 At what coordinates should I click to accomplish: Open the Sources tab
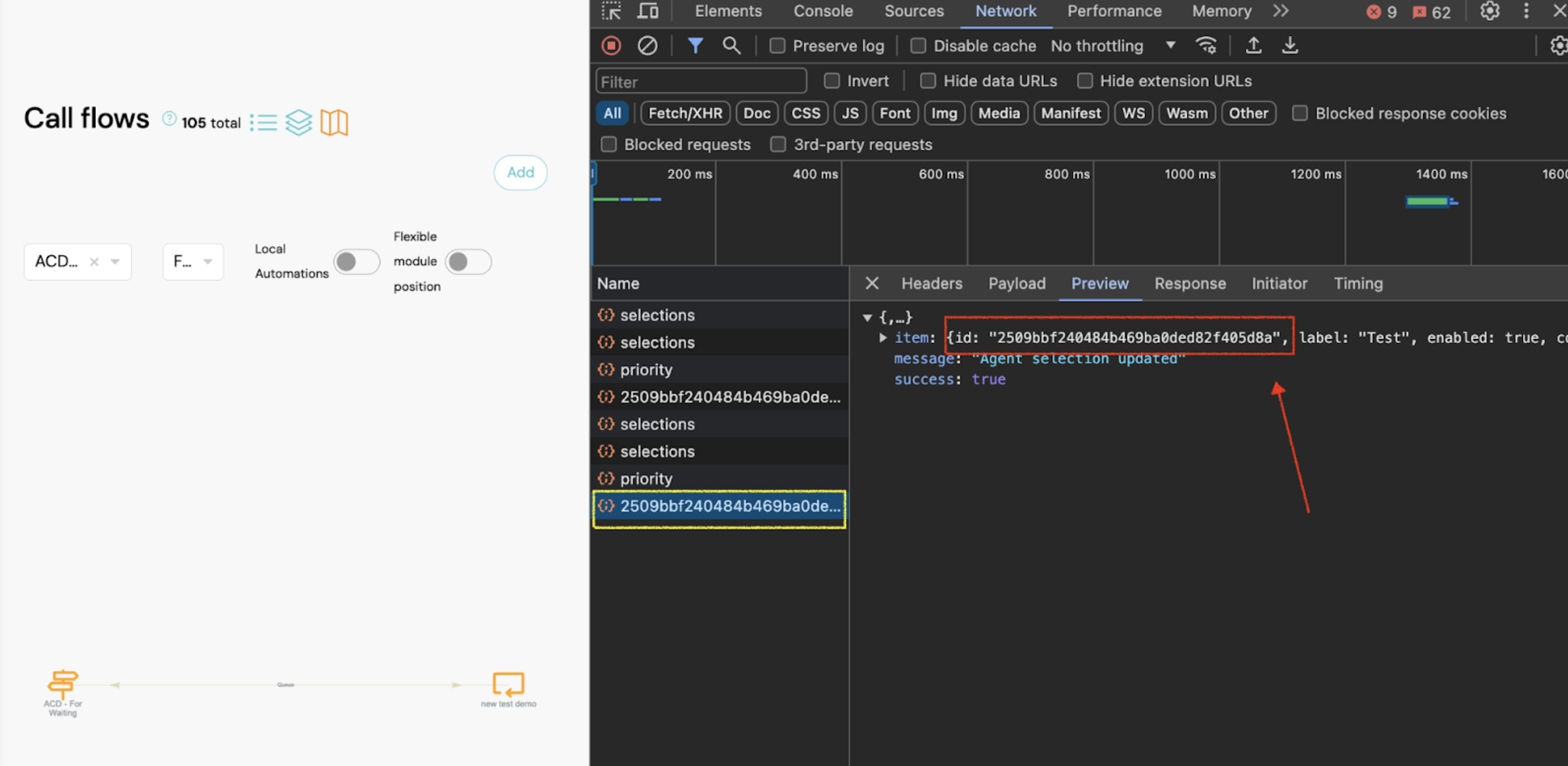point(913,11)
